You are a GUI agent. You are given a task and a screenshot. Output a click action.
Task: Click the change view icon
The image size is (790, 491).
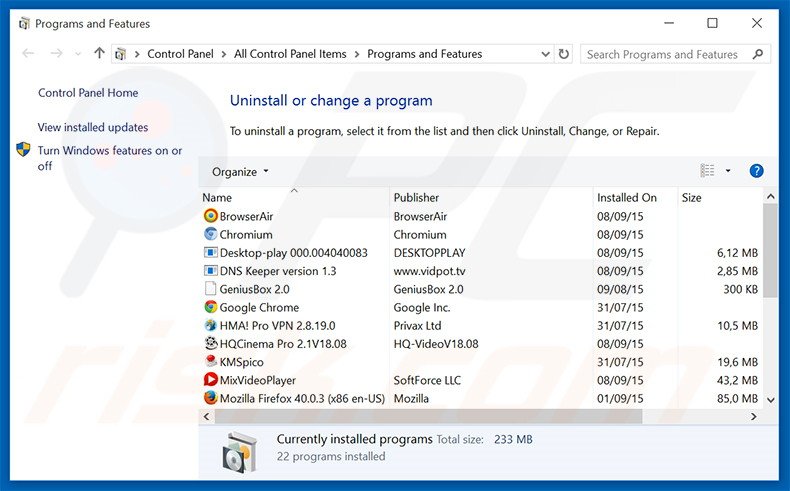pos(707,171)
